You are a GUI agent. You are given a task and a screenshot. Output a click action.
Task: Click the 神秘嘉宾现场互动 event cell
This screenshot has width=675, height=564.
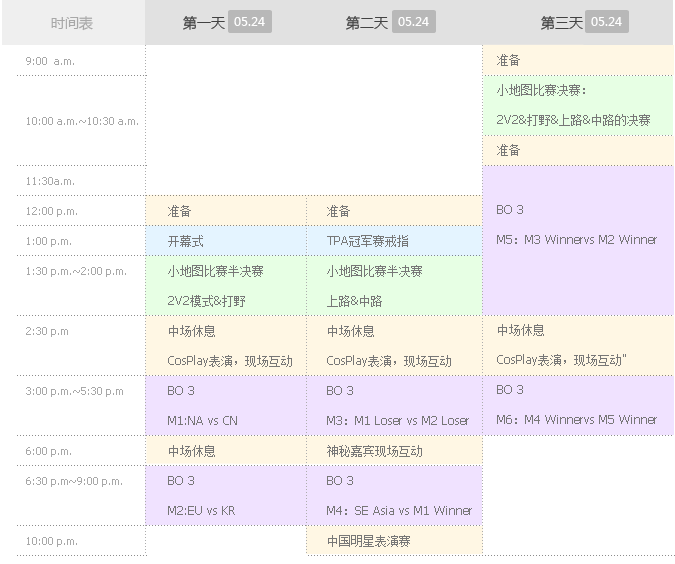(x=374, y=451)
